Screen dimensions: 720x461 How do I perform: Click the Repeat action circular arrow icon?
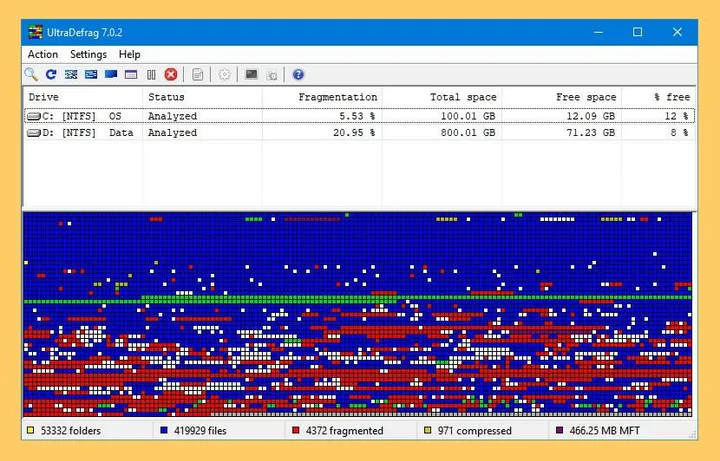(x=51, y=74)
